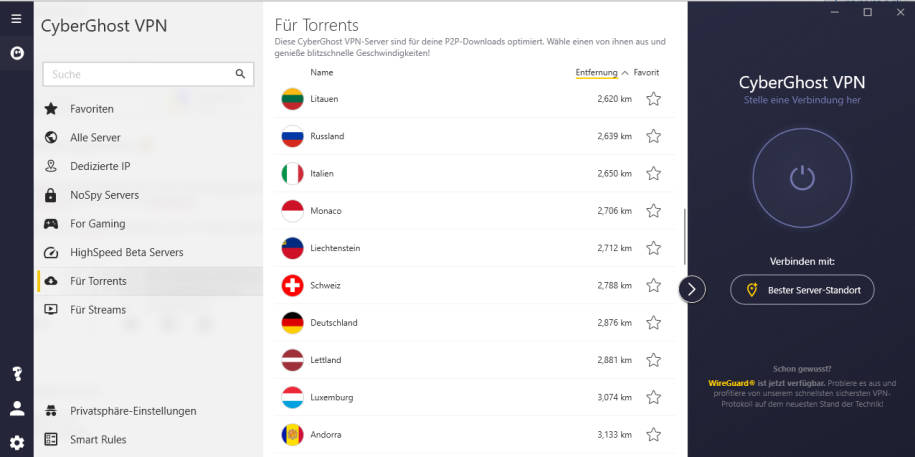Image resolution: width=915 pixels, height=457 pixels.
Task: Click into the Suche search field
Action: 138,74
